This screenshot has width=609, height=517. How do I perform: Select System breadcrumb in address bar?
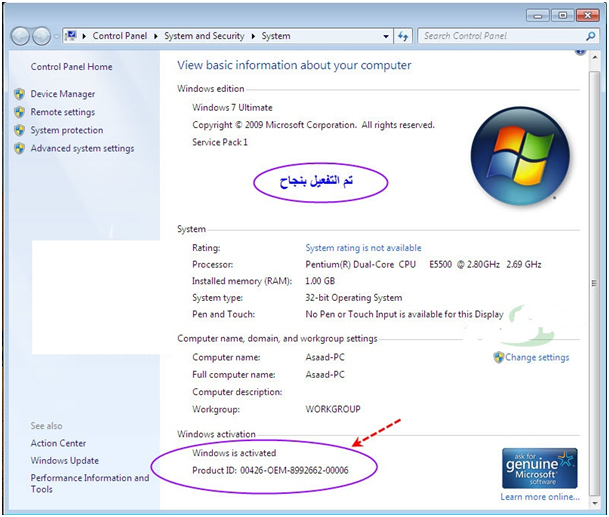click(x=276, y=36)
